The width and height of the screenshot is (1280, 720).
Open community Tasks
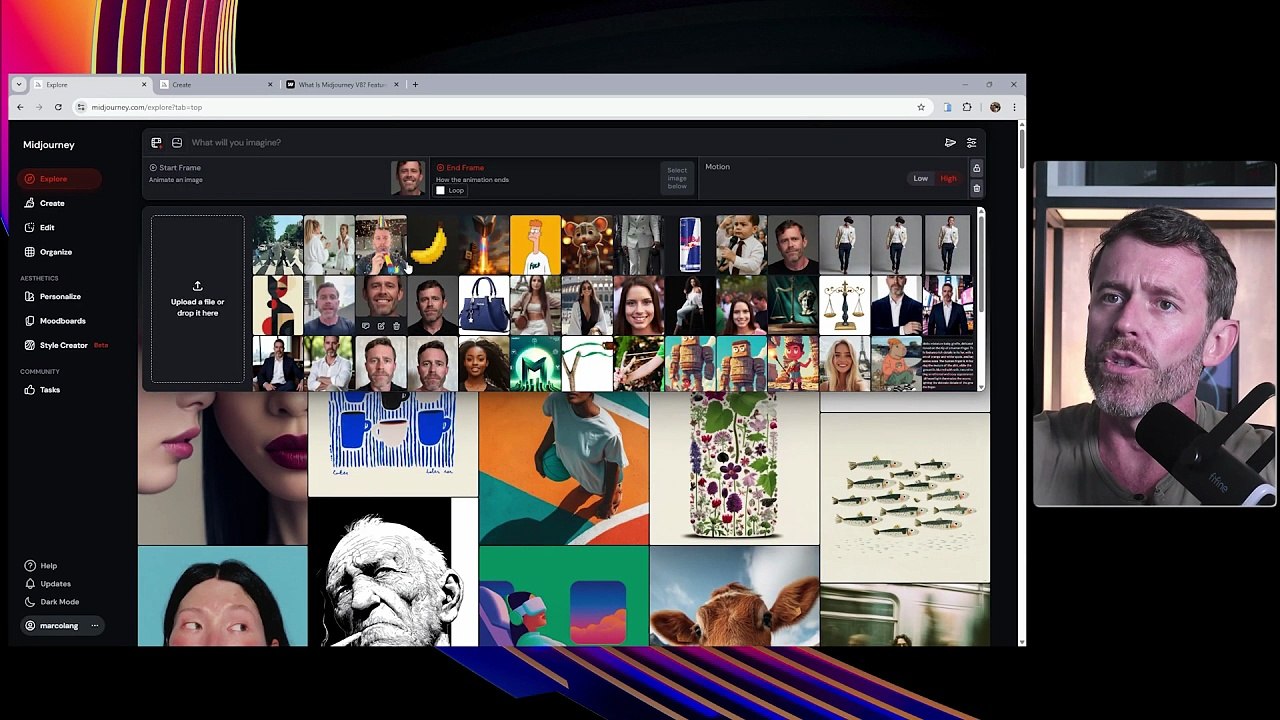43,390
